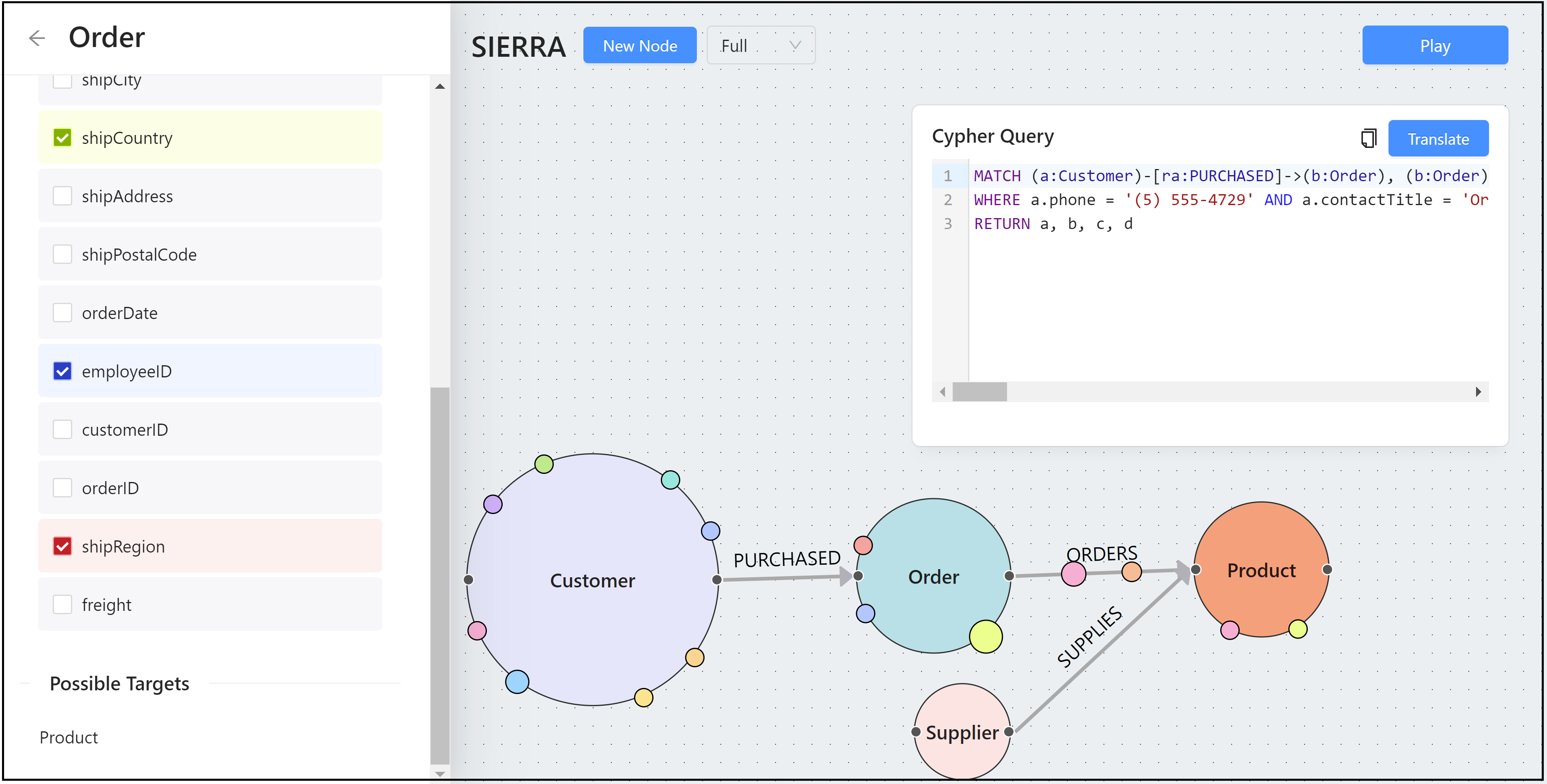Image resolution: width=1547 pixels, height=784 pixels.
Task: Click the ORDERS relationship label
Action: tap(1101, 553)
